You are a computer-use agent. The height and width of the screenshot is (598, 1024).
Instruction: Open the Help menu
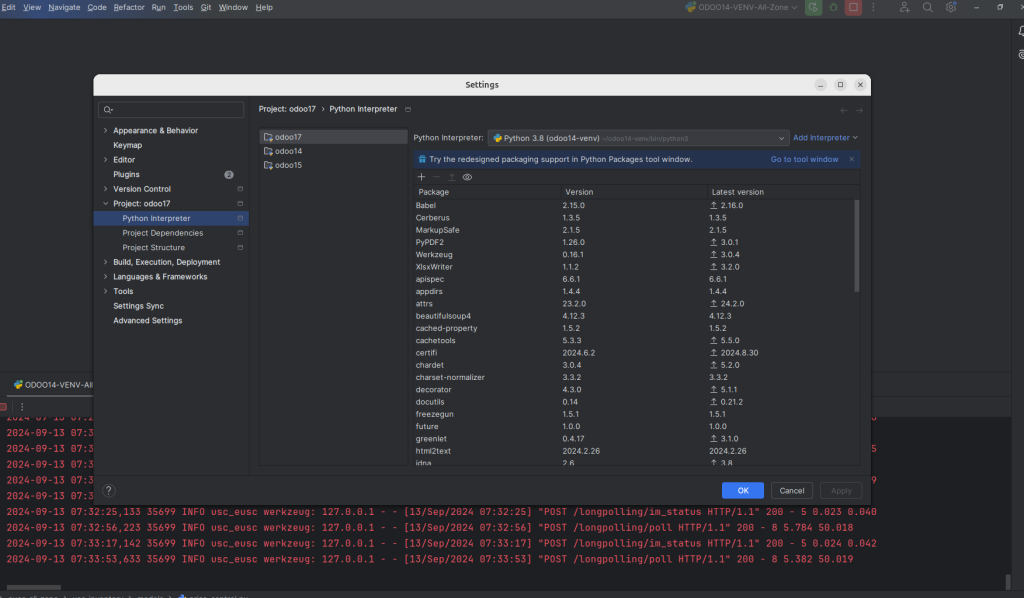coord(264,8)
